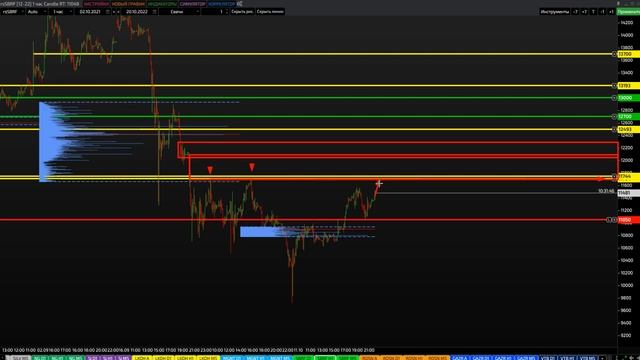Open the СИМУЛЯТОР menu
The width and height of the screenshot is (640, 360).
tap(192, 4)
